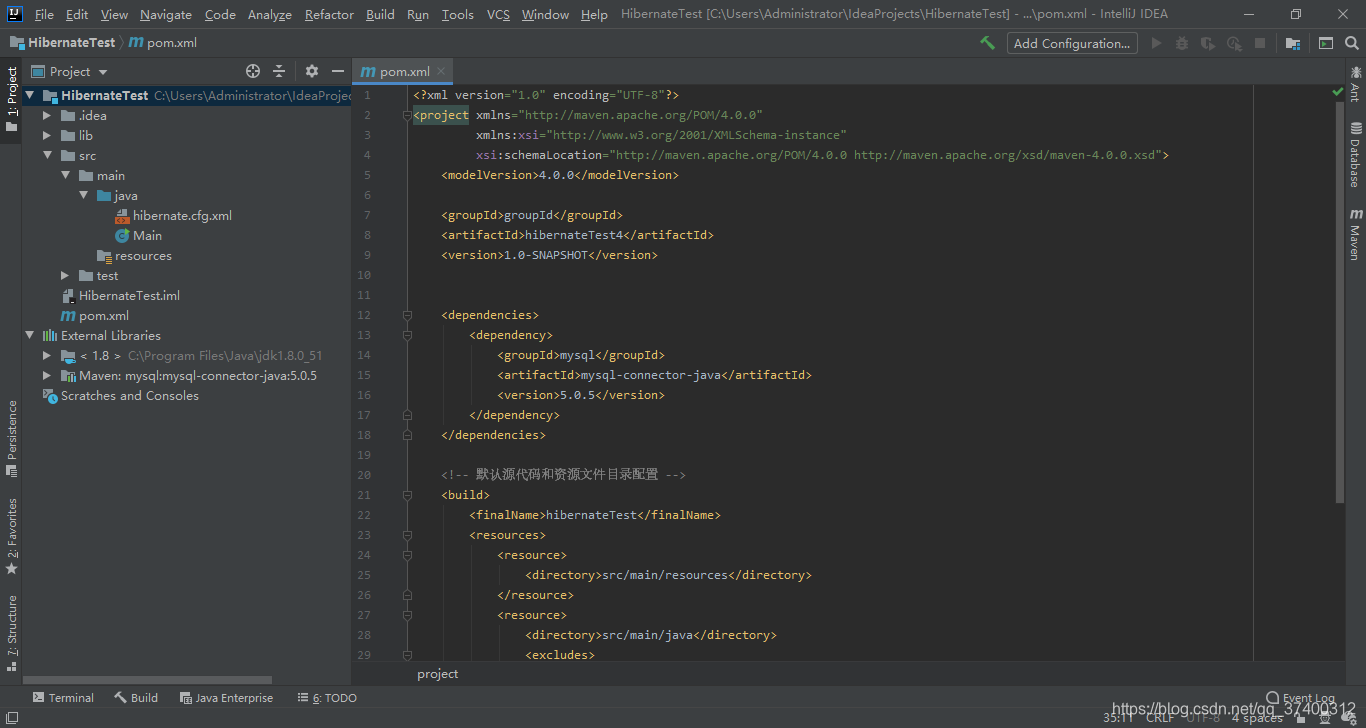Open Search Everywhere magnifier icon
Screen dimensions: 1366x728
pos(1351,43)
